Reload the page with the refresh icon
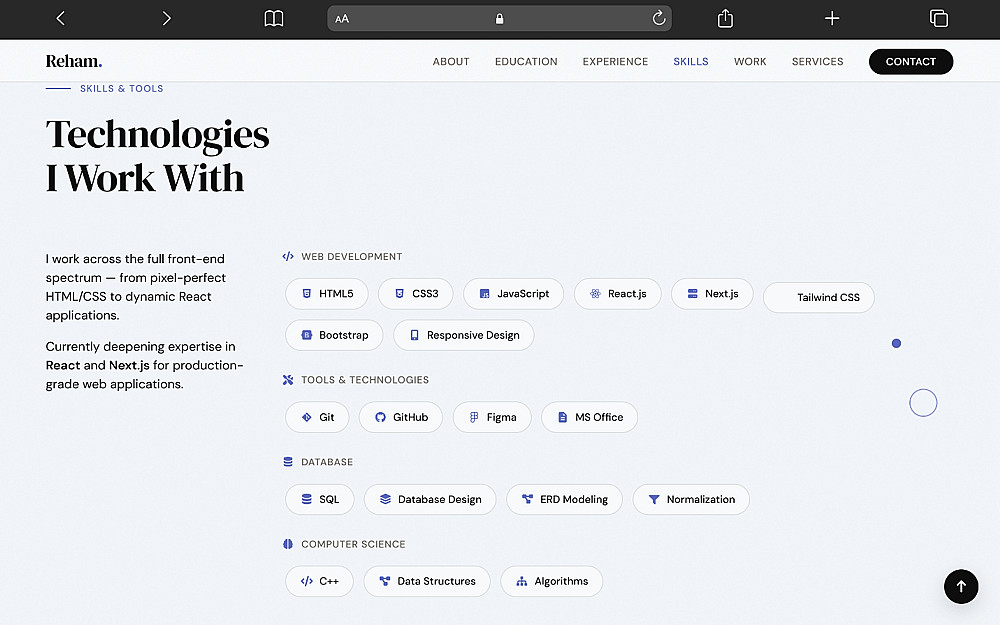This screenshot has height=625, width=1000. pos(659,18)
